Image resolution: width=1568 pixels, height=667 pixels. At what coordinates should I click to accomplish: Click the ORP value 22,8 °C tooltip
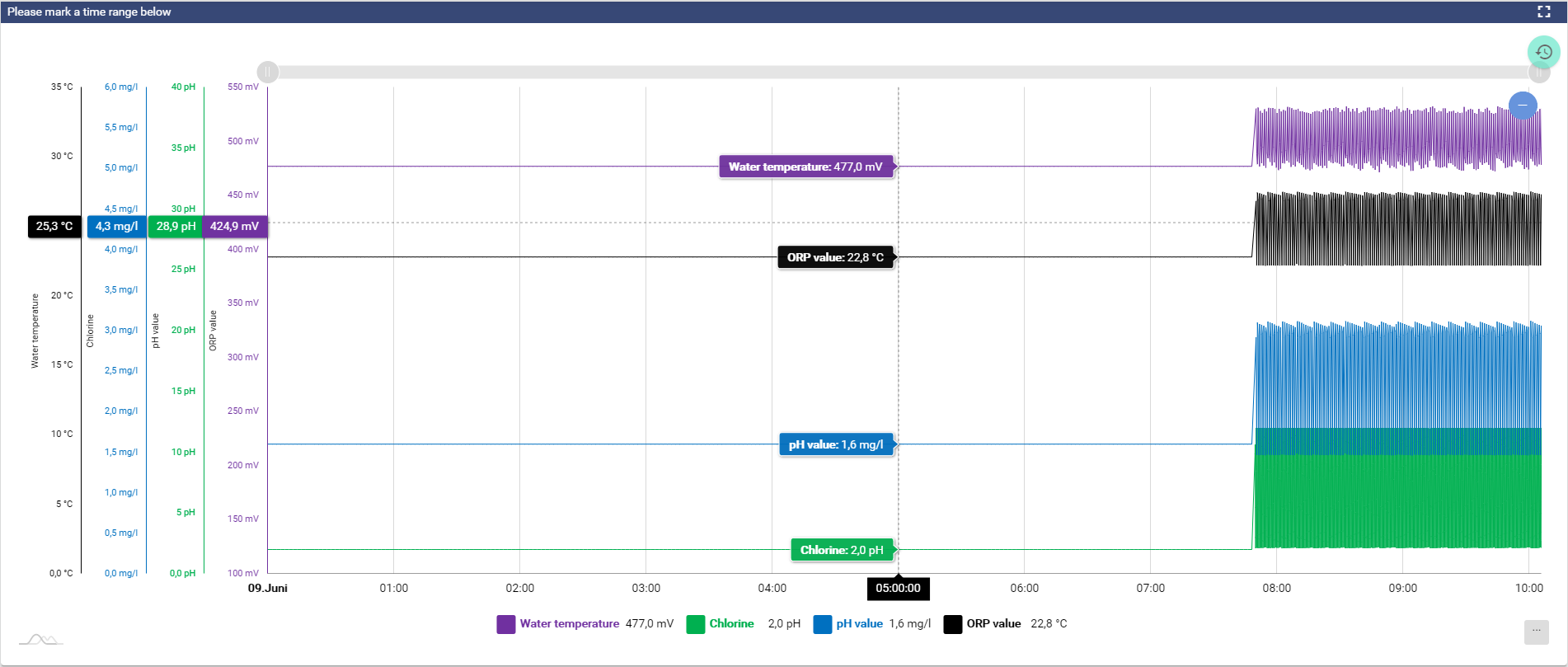835,257
